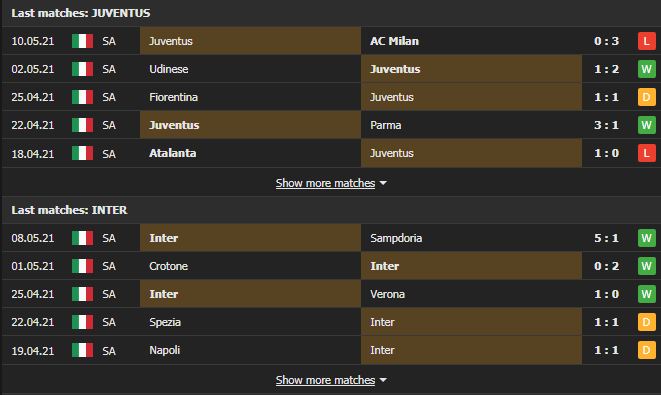Select the Atalanta team name
This screenshot has width=661, height=395.
[x=172, y=153]
